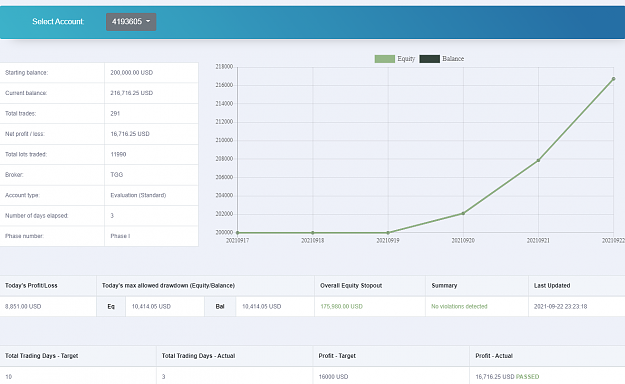This screenshot has width=625, height=384.
Task: Select the chart point at 20210917
Action: (x=238, y=232)
